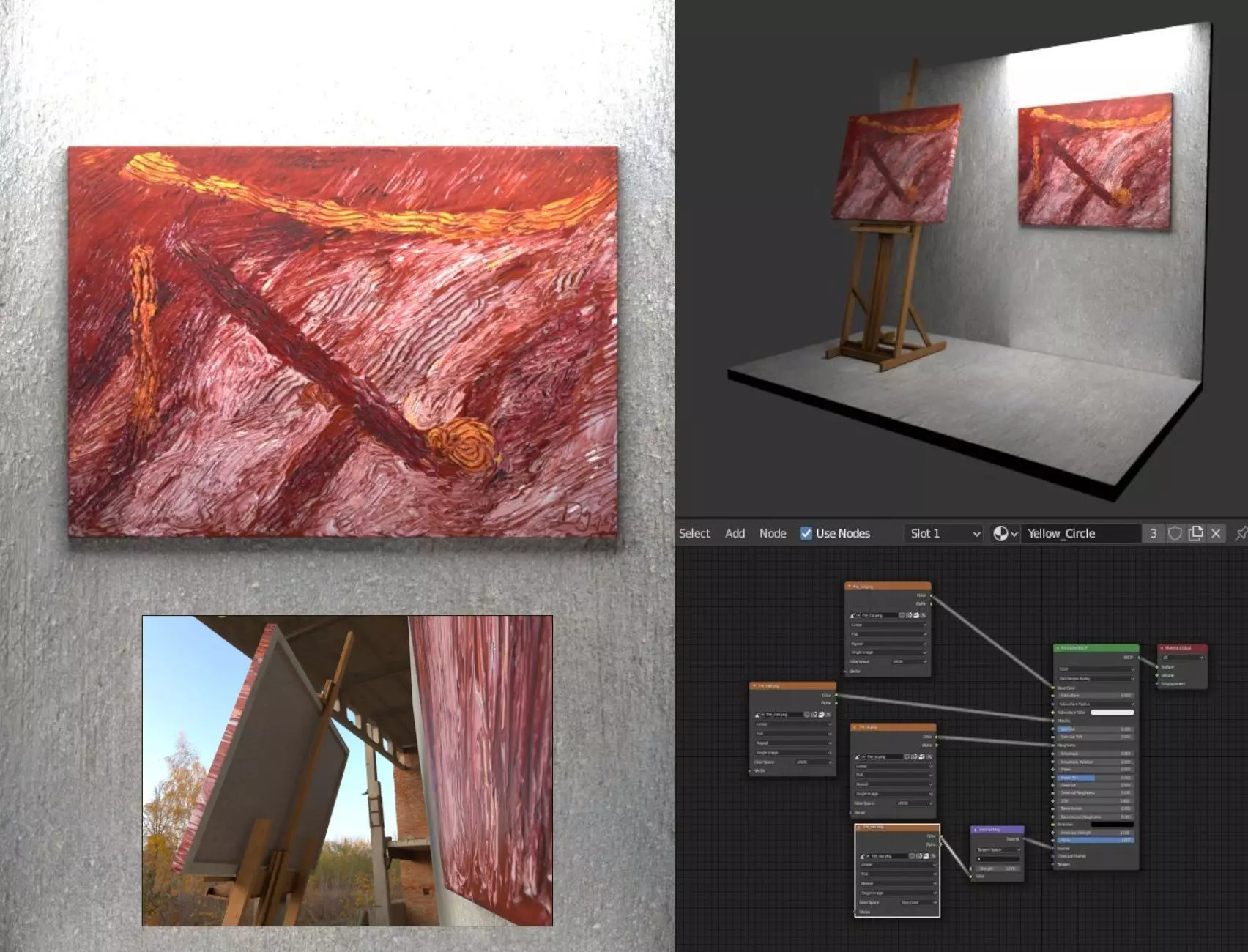Click the white Subsurface Color swatch

tap(1112, 713)
